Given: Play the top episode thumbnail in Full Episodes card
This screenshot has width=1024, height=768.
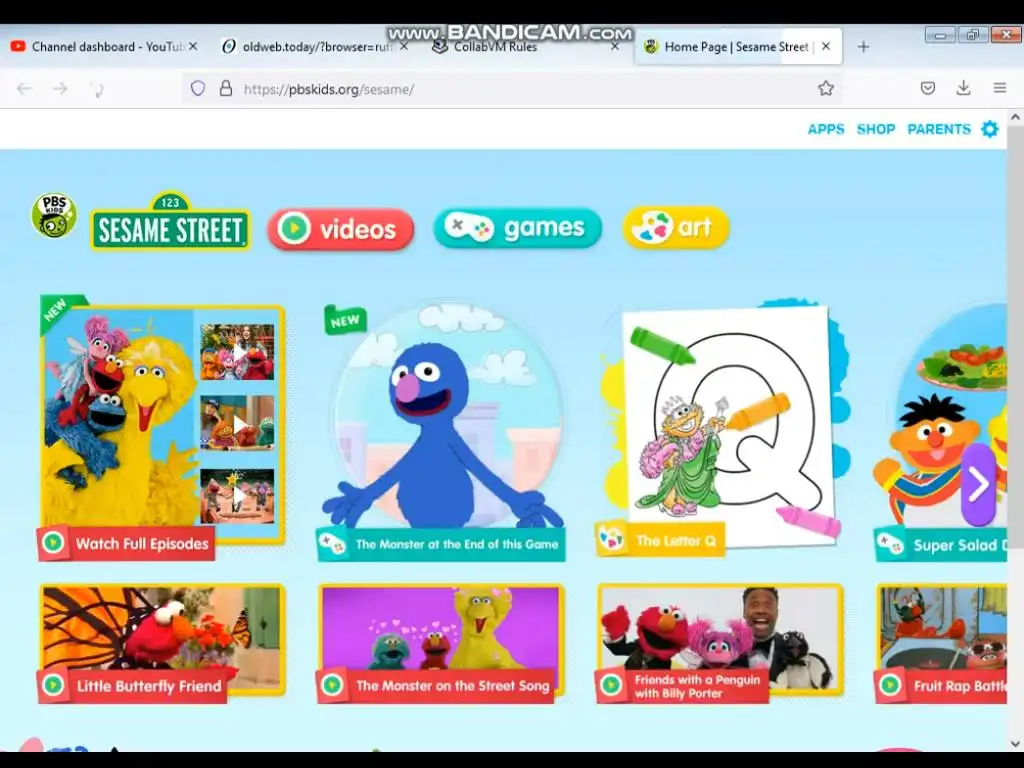Looking at the screenshot, I should (x=237, y=352).
